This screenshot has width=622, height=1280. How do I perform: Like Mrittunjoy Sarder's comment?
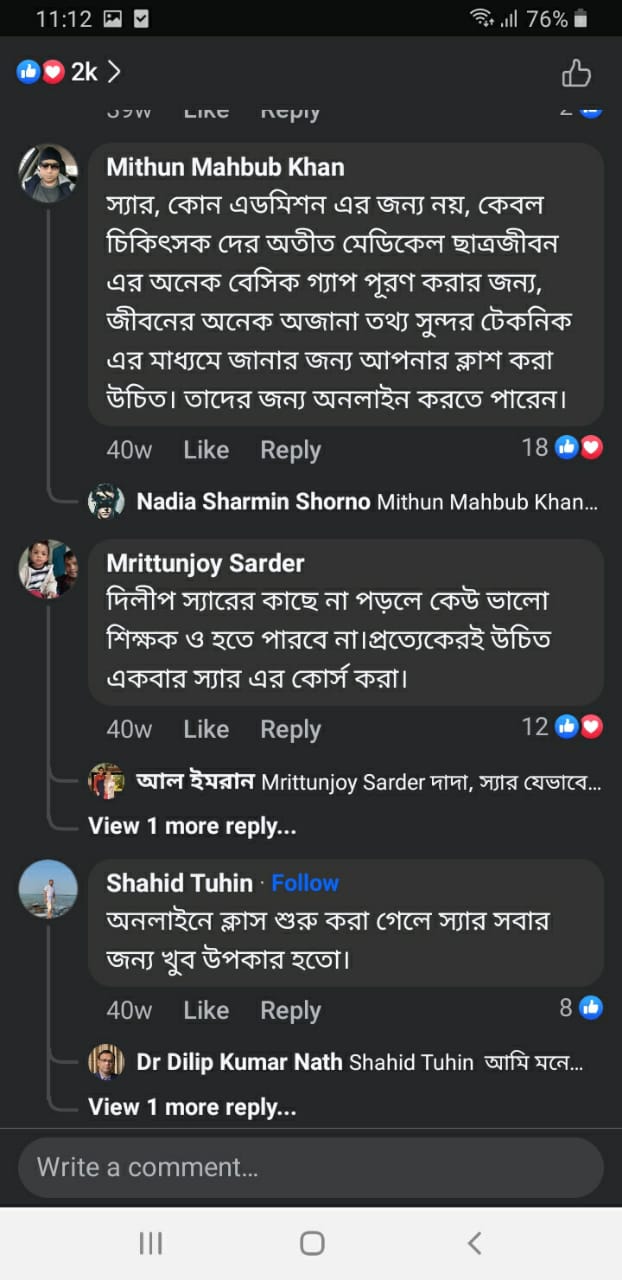206,730
